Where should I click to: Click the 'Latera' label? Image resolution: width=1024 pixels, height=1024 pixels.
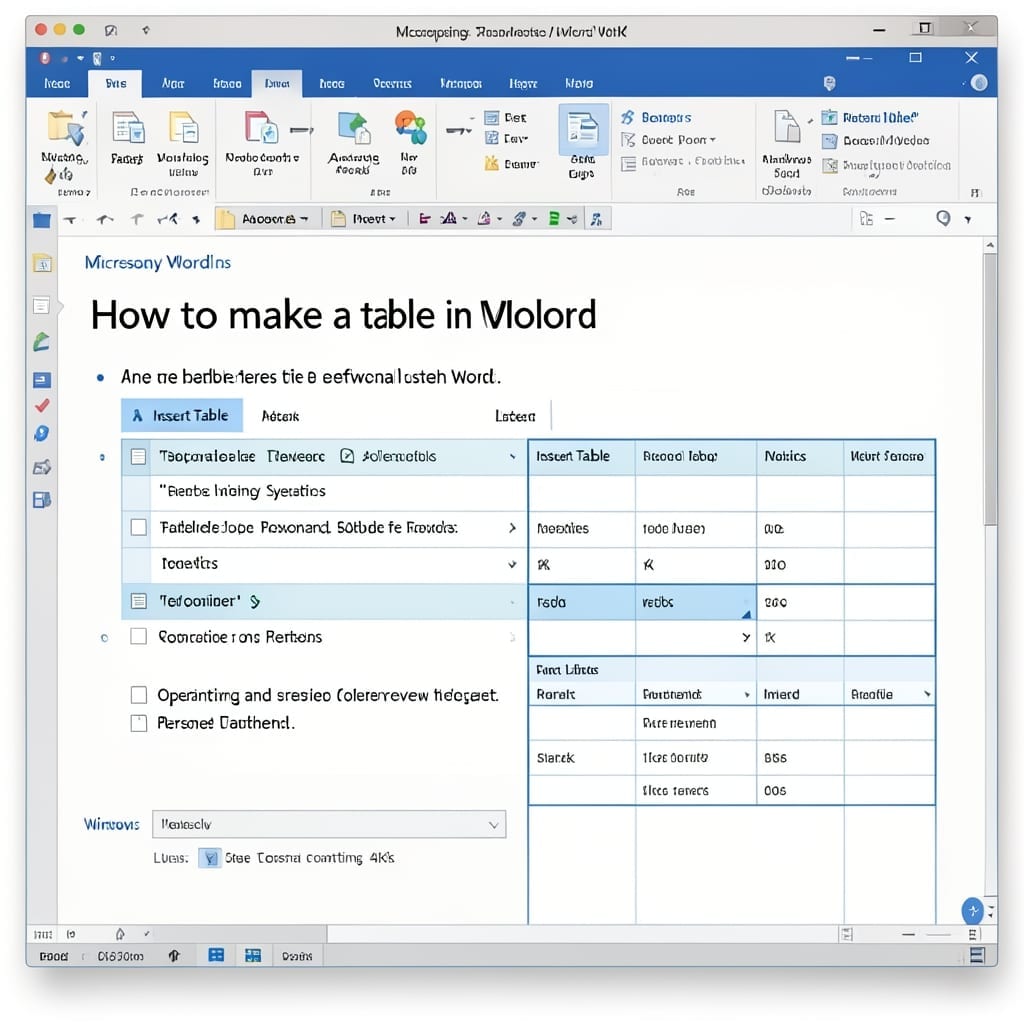tap(515, 416)
